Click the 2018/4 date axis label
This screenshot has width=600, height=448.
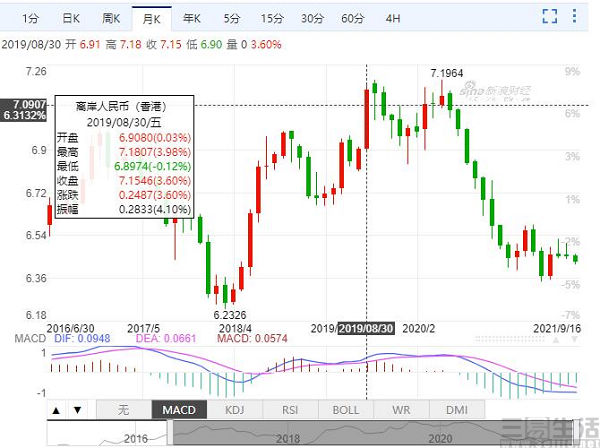pos(235,328)
